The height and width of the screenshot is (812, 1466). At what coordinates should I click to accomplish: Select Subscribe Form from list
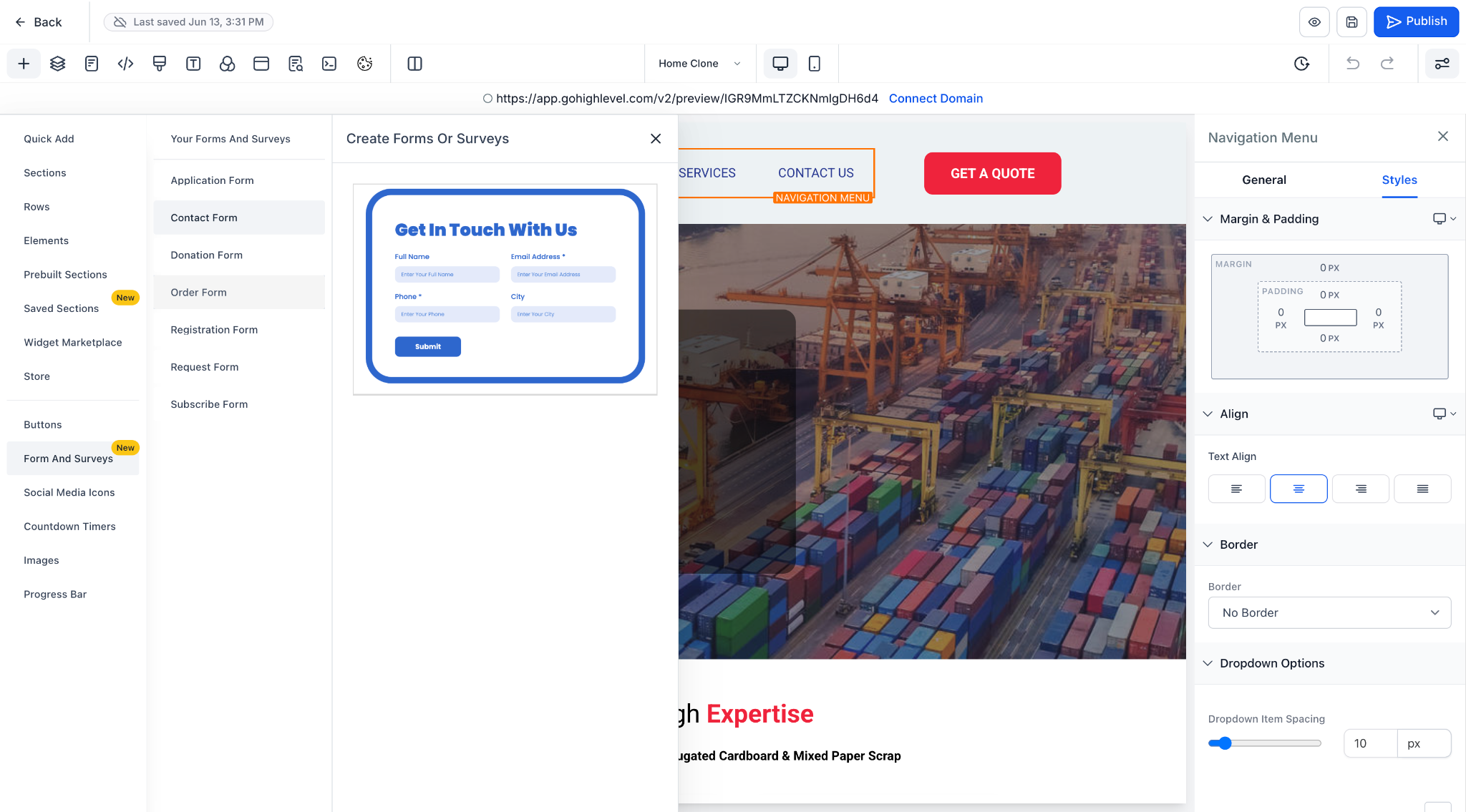[x=209, y=404]
